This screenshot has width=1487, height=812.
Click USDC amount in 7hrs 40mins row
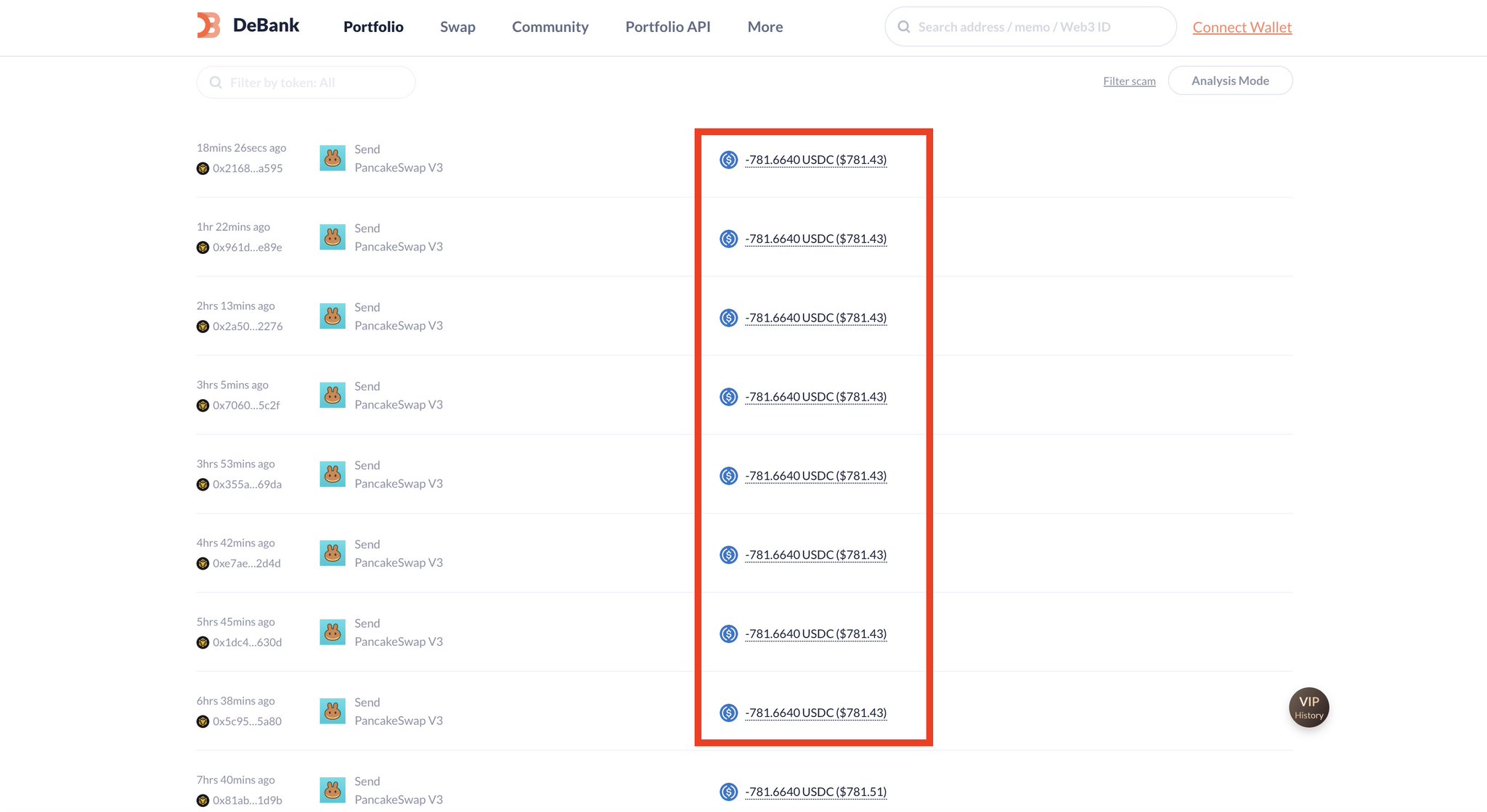[815, 792]
